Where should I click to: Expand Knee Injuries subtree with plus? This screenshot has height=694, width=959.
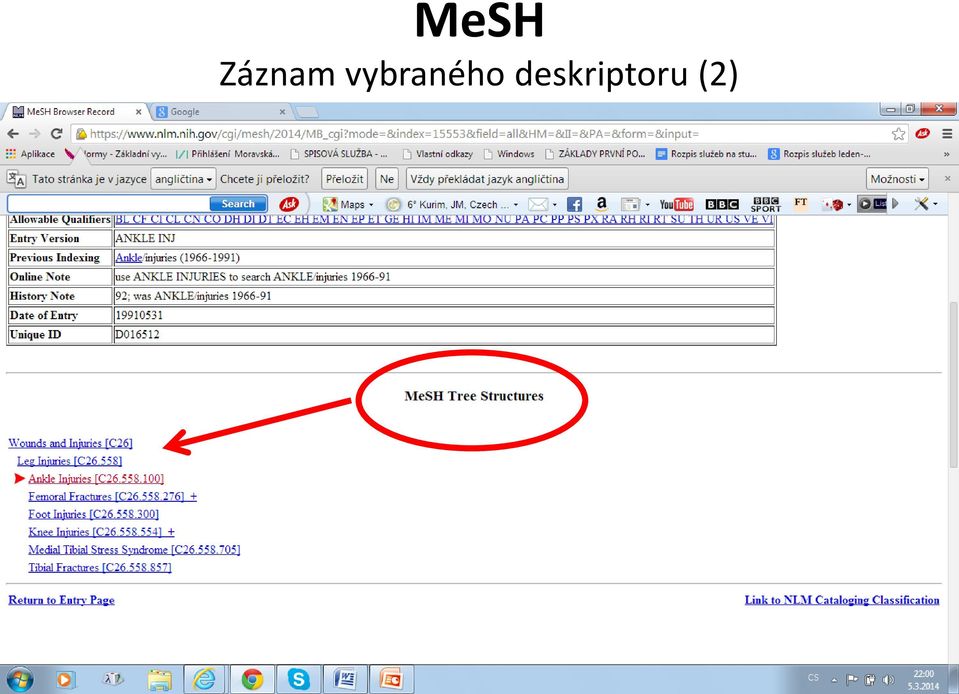tap(171, 532)
